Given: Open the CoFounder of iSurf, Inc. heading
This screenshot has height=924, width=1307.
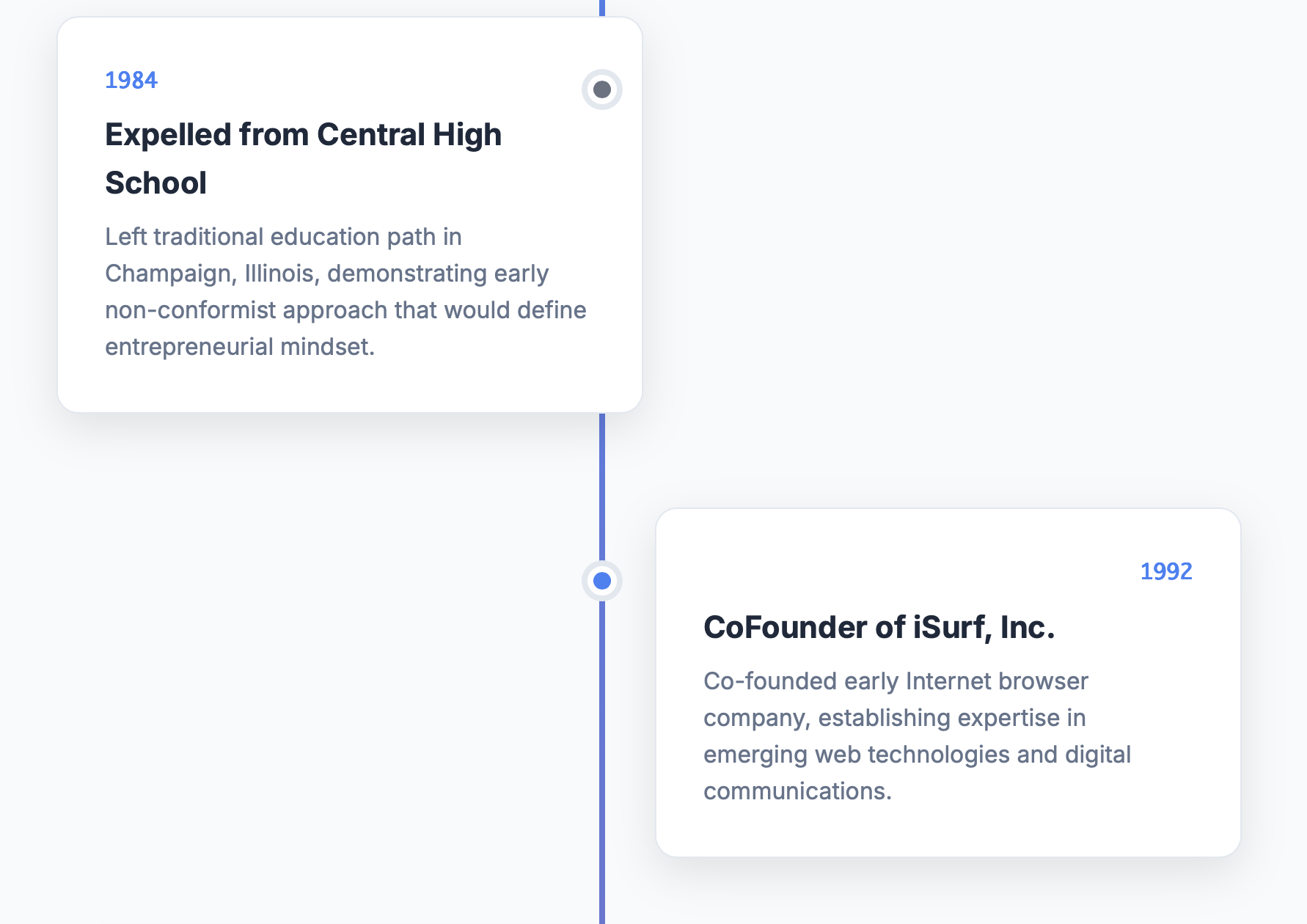Looking at the screenshot, I should (x=879, y=628).
